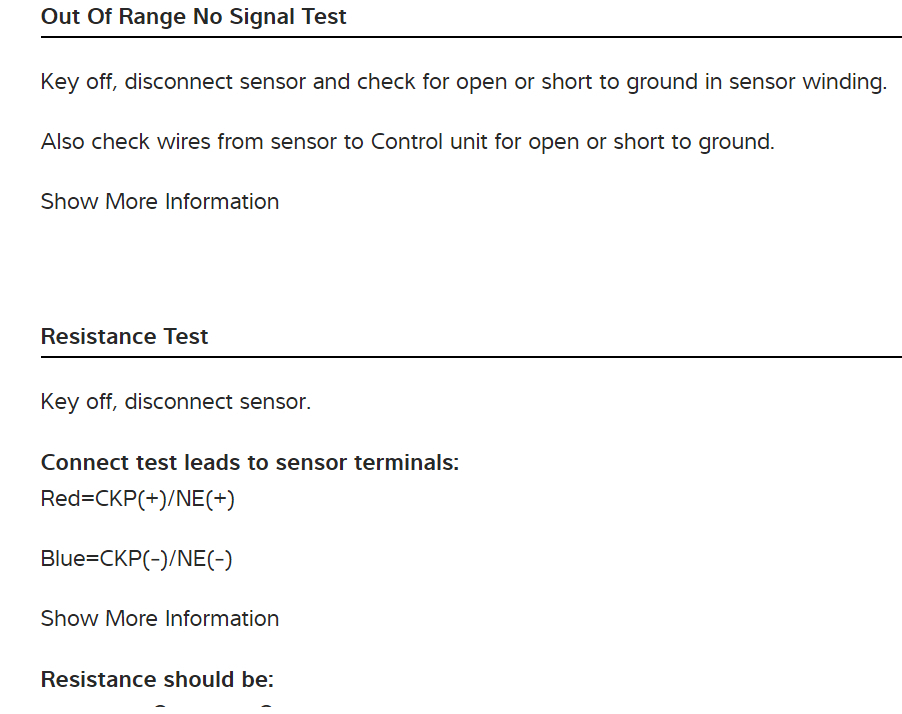Click 'Connect test leads to sensor terminals:' label

[250, 463]
